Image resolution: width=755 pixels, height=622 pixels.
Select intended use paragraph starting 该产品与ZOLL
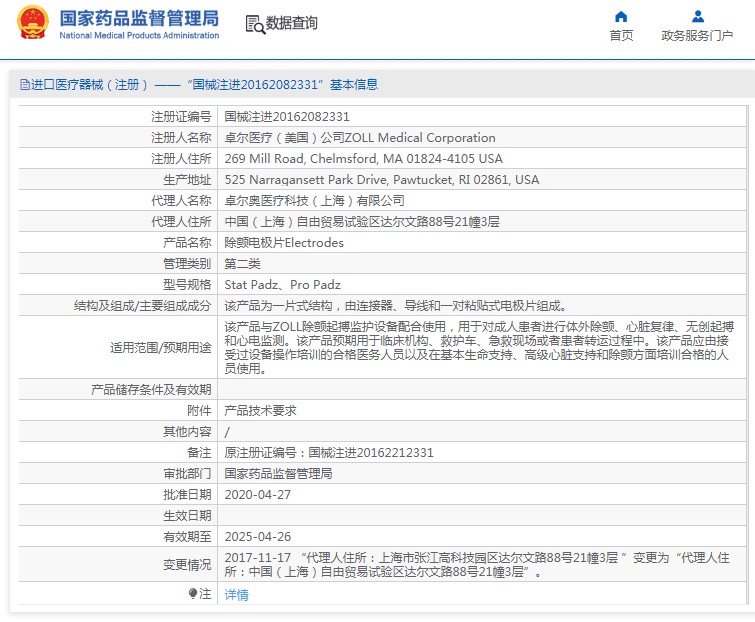(479, 348)
